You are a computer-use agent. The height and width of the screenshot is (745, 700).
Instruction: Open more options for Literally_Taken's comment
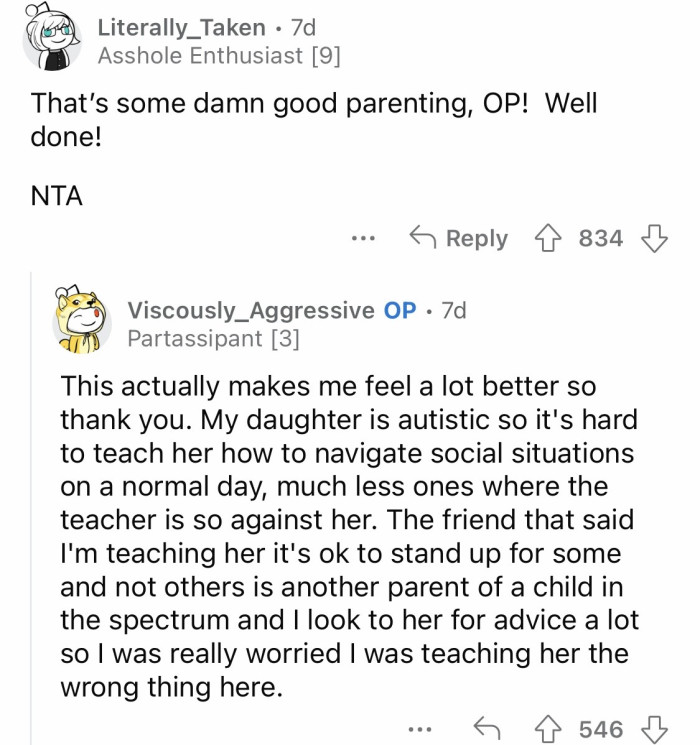tap(364, 239)
